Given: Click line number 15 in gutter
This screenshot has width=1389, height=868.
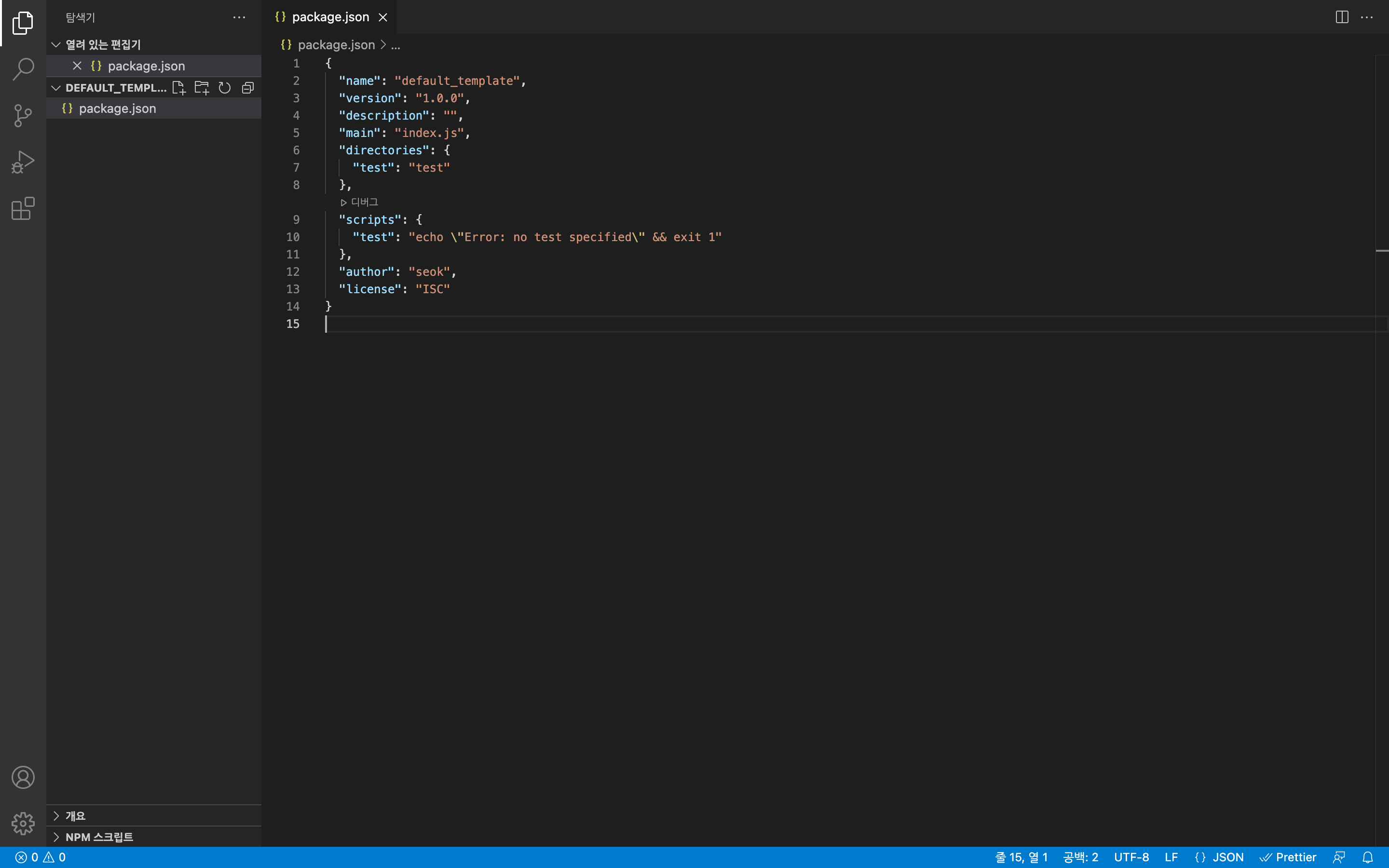Looking at the screenshot, I should pos(293,324).
